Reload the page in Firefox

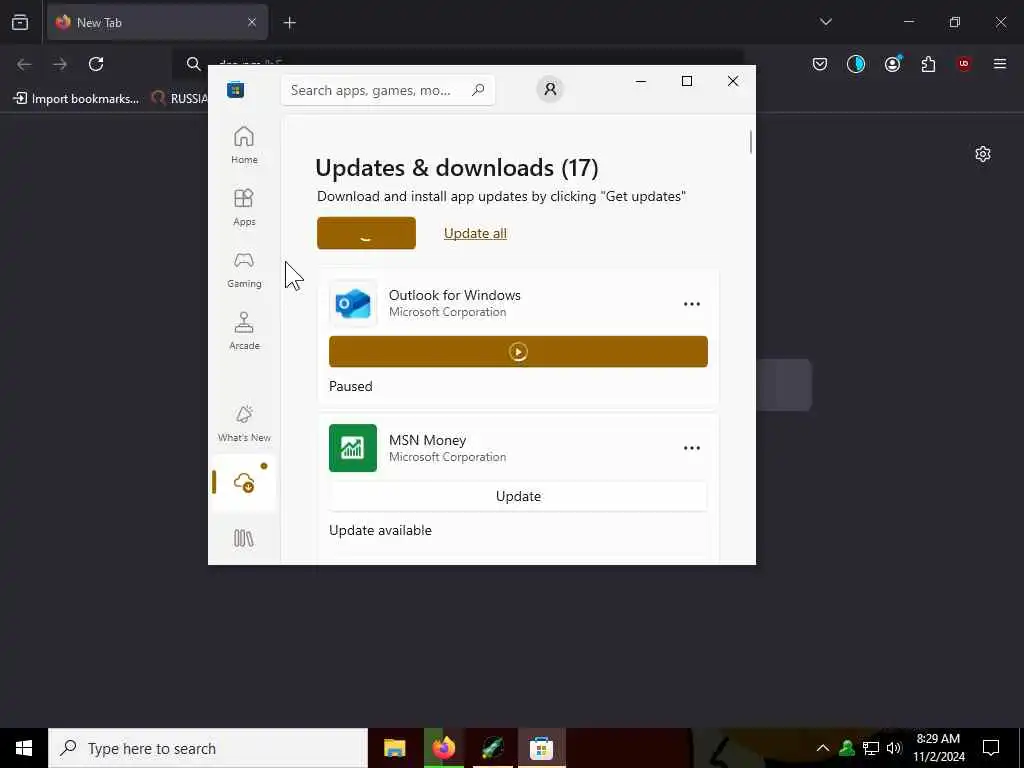pyautogui.click(x=96, y=64)
